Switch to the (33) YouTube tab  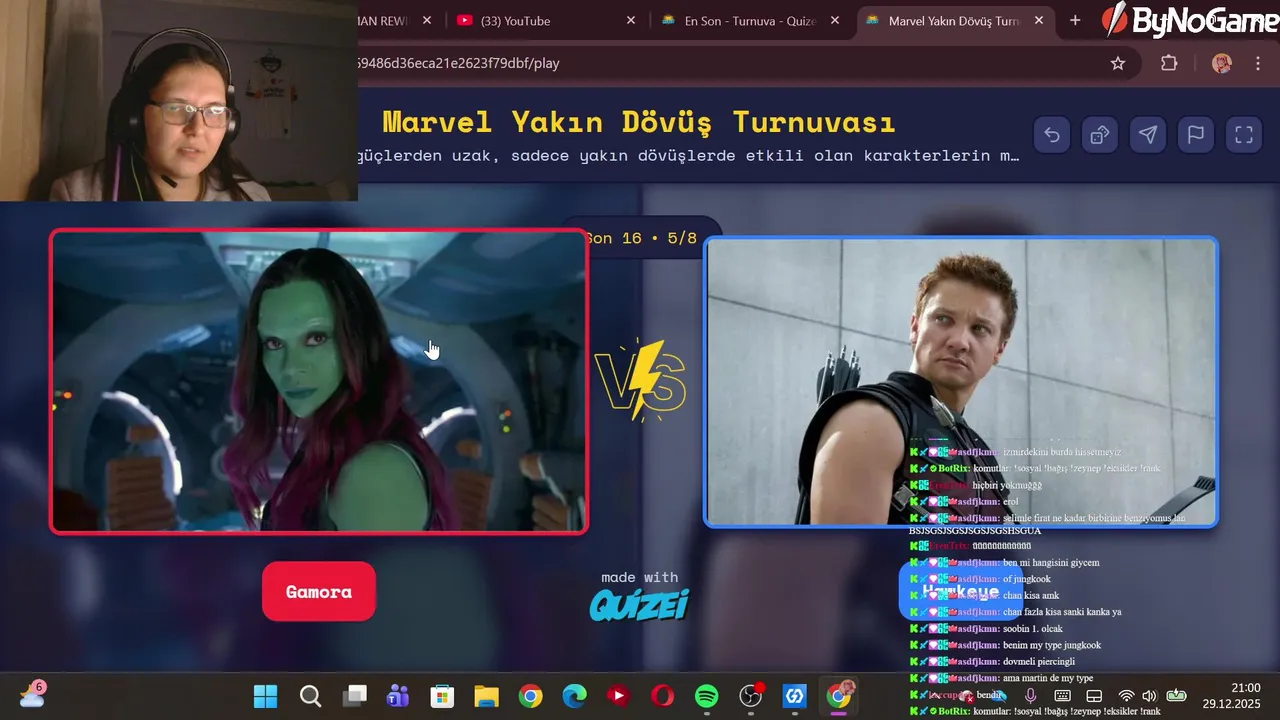545,20
